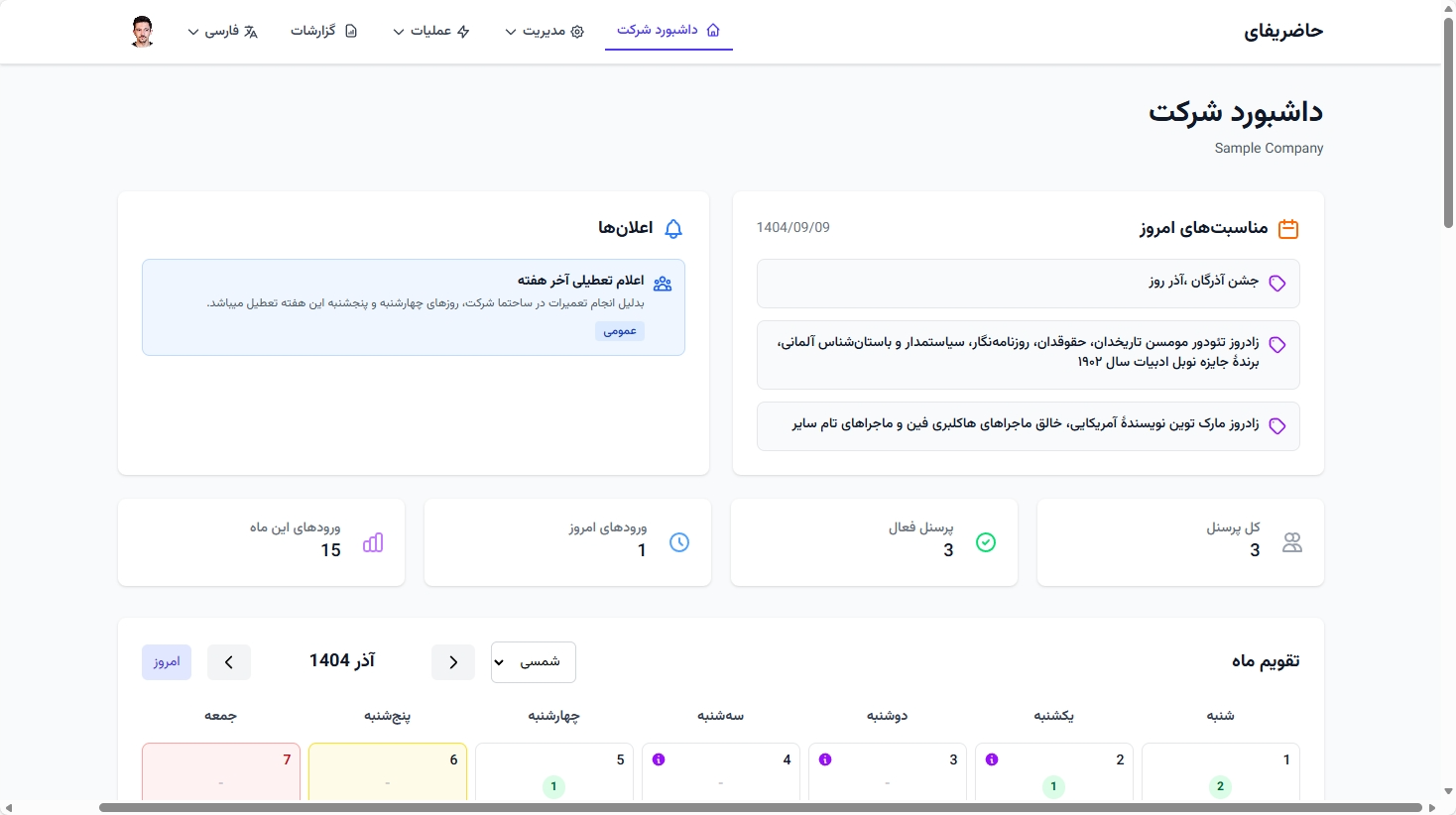The image size is (1456, 815).
Task: Click the profile avatar photo in the navbar
Action: 142,31
